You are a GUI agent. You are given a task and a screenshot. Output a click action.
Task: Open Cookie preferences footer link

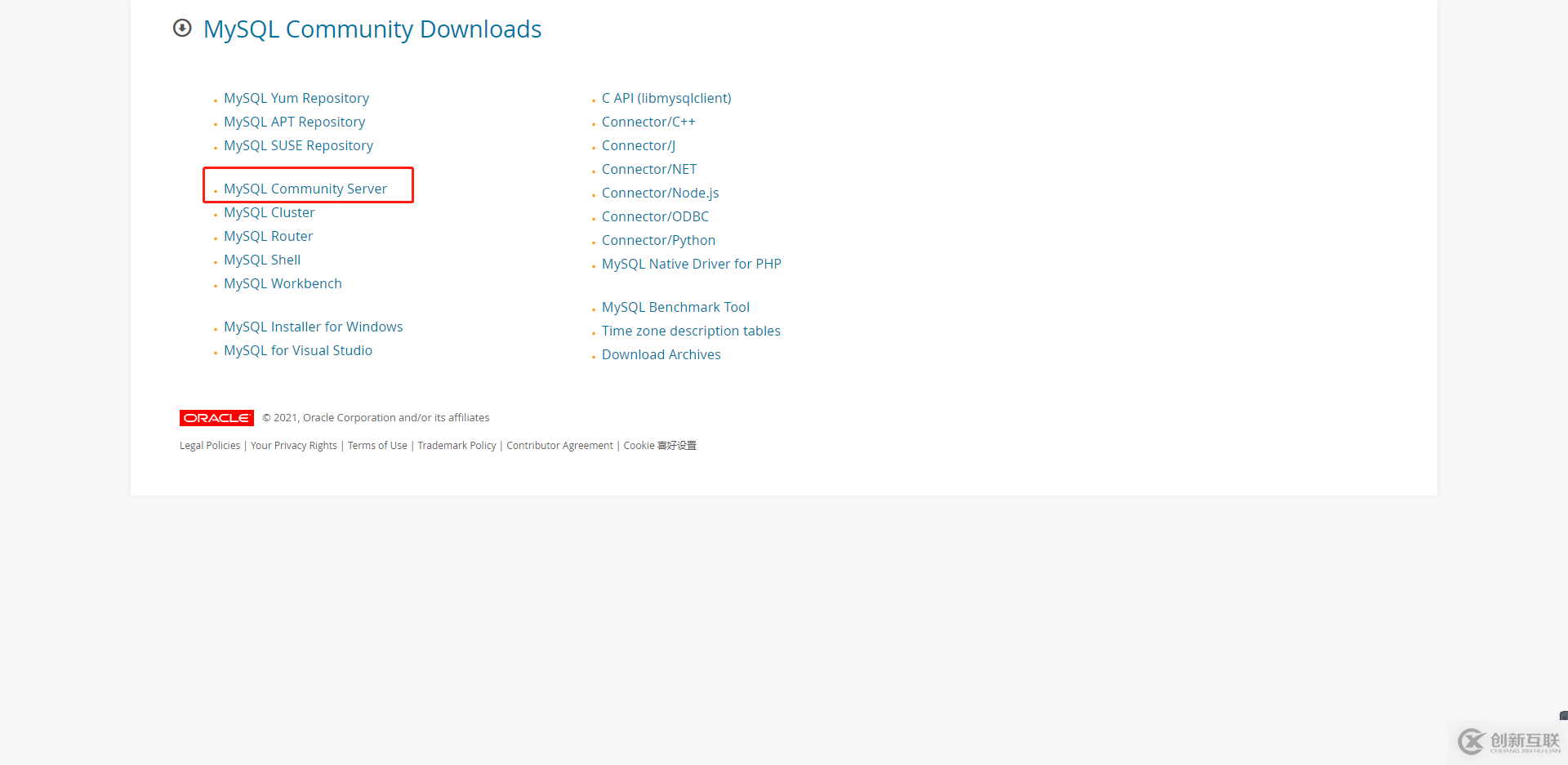click(660, 446)
